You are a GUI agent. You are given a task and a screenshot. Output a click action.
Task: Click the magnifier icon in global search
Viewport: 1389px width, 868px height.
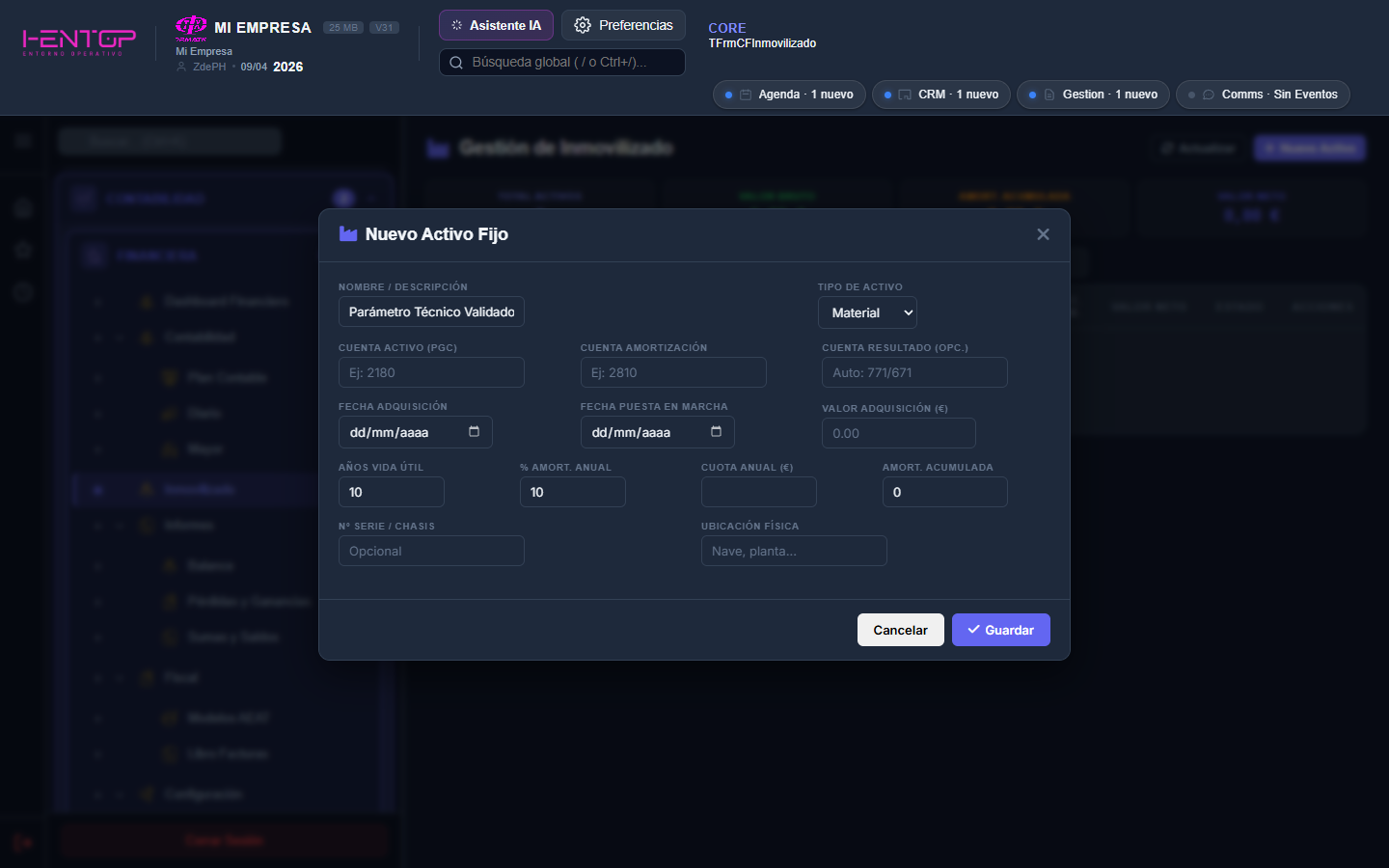point(455,62)
